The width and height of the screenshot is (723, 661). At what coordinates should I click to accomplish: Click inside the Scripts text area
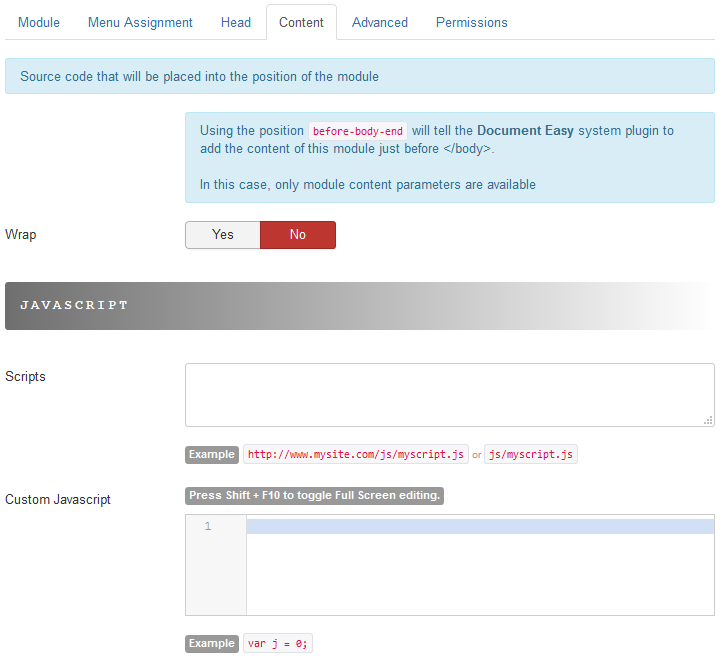pyautogui.click(x=449, y=395)
